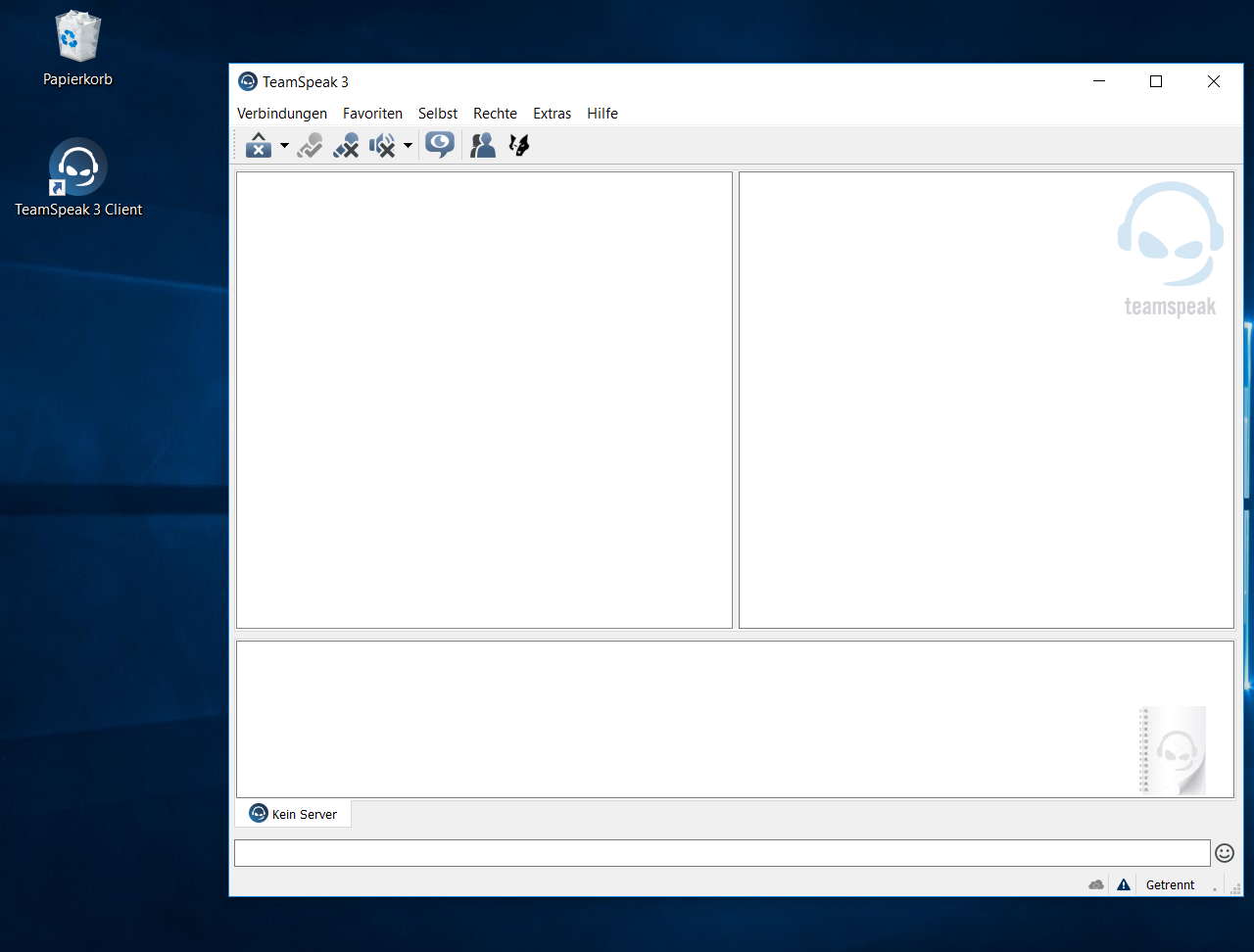Viewport: 1254px width, 952px height.
Task: Open the Favoriten menu
Action: coord(372,114)
